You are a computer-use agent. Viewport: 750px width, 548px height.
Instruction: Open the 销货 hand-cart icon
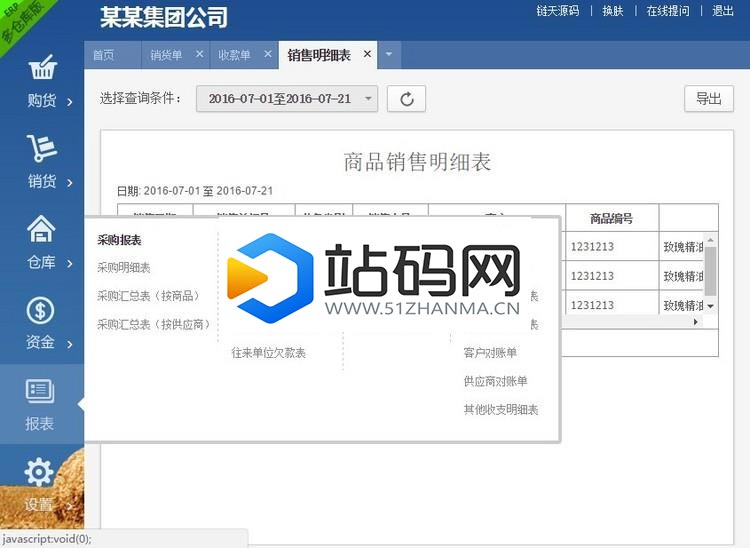(42, 148)
